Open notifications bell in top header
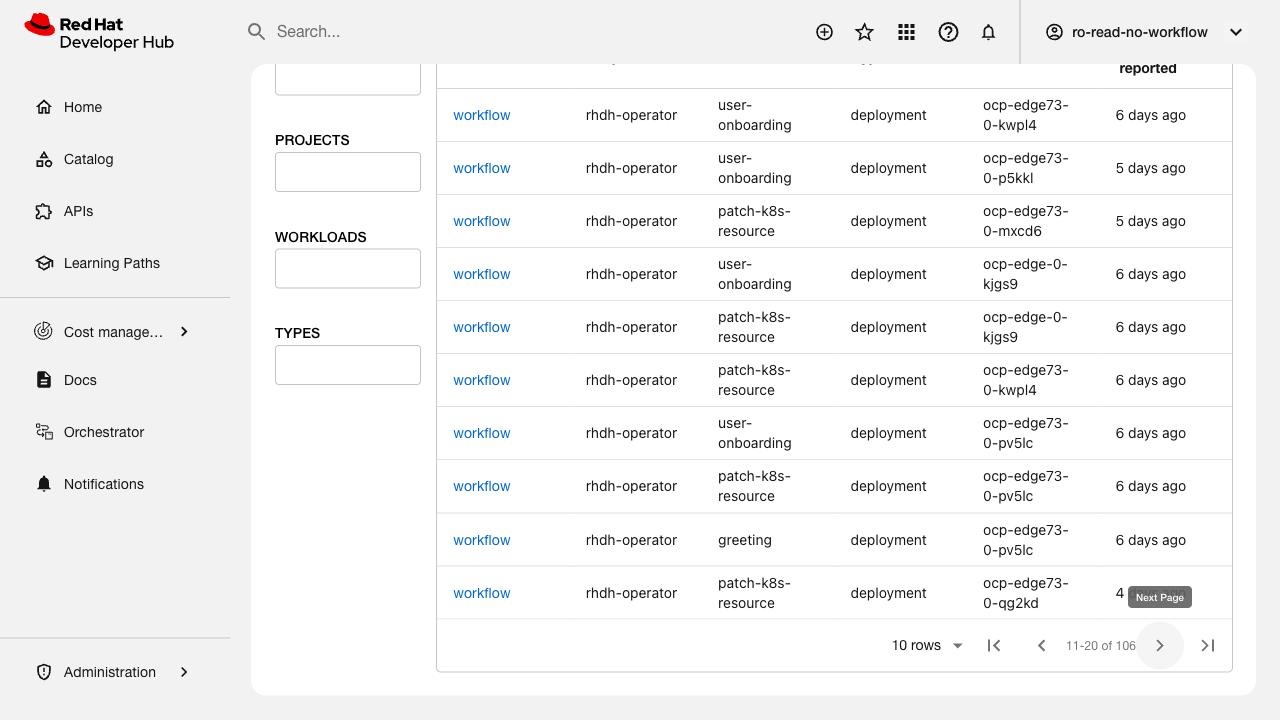The width and height of the screenshot is (1280, 720). pos(989,32)
